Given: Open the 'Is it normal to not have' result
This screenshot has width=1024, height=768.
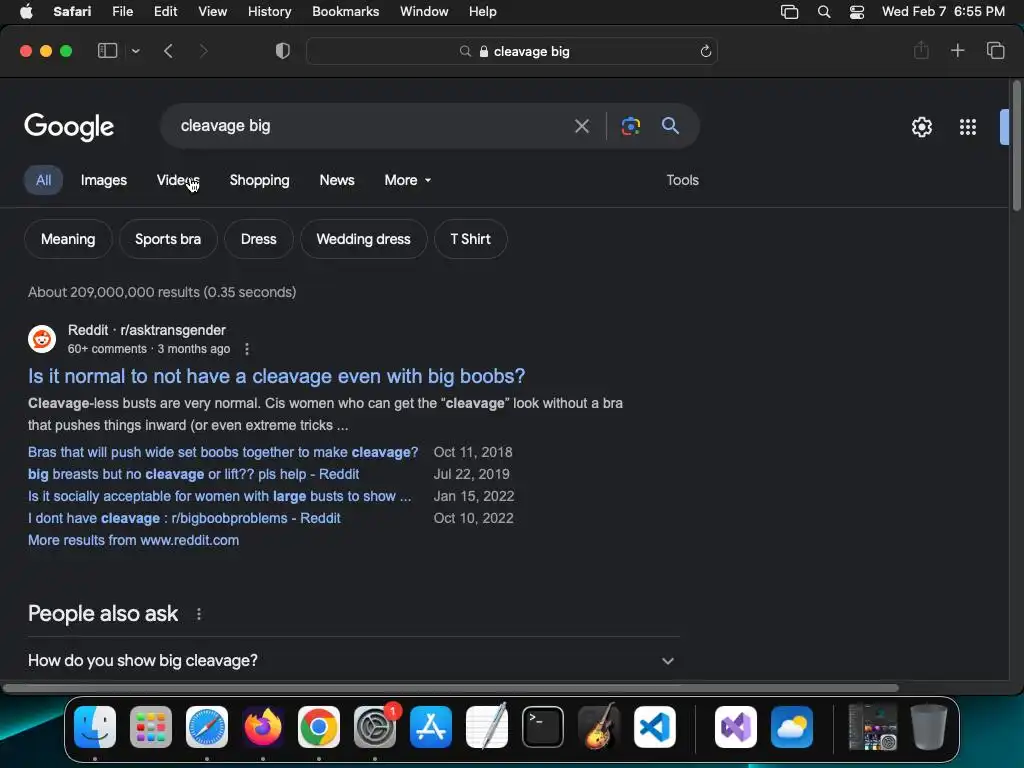Looking at the screenshot, I should click(x=276, y=376).
